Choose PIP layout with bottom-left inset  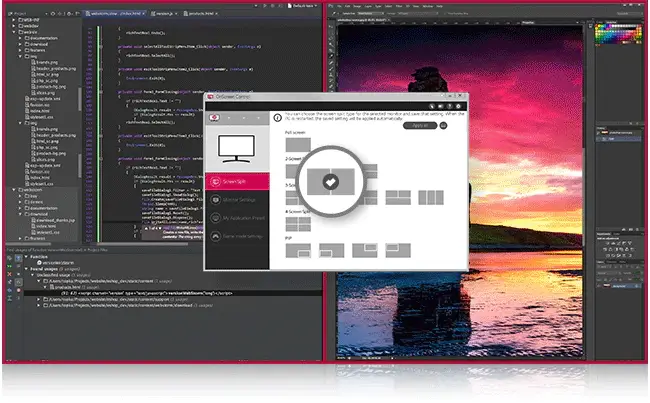(x=331, y=250)
